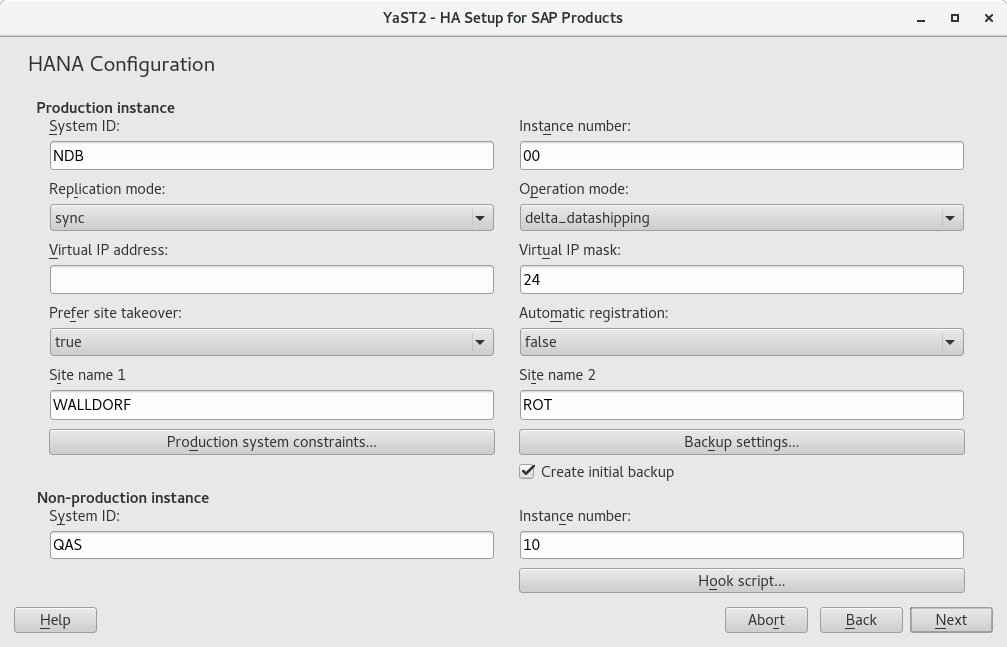This screenshot has height=647, width=1007.
Task: Go Back to the previous step
Action: pyautogui.click(x=861, y=620)
